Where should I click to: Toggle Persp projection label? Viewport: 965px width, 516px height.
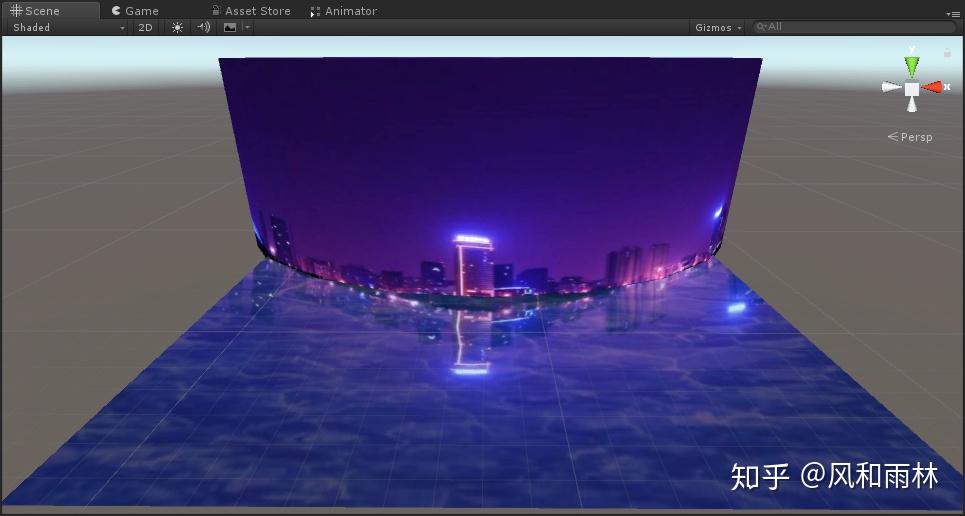[910, 137]
